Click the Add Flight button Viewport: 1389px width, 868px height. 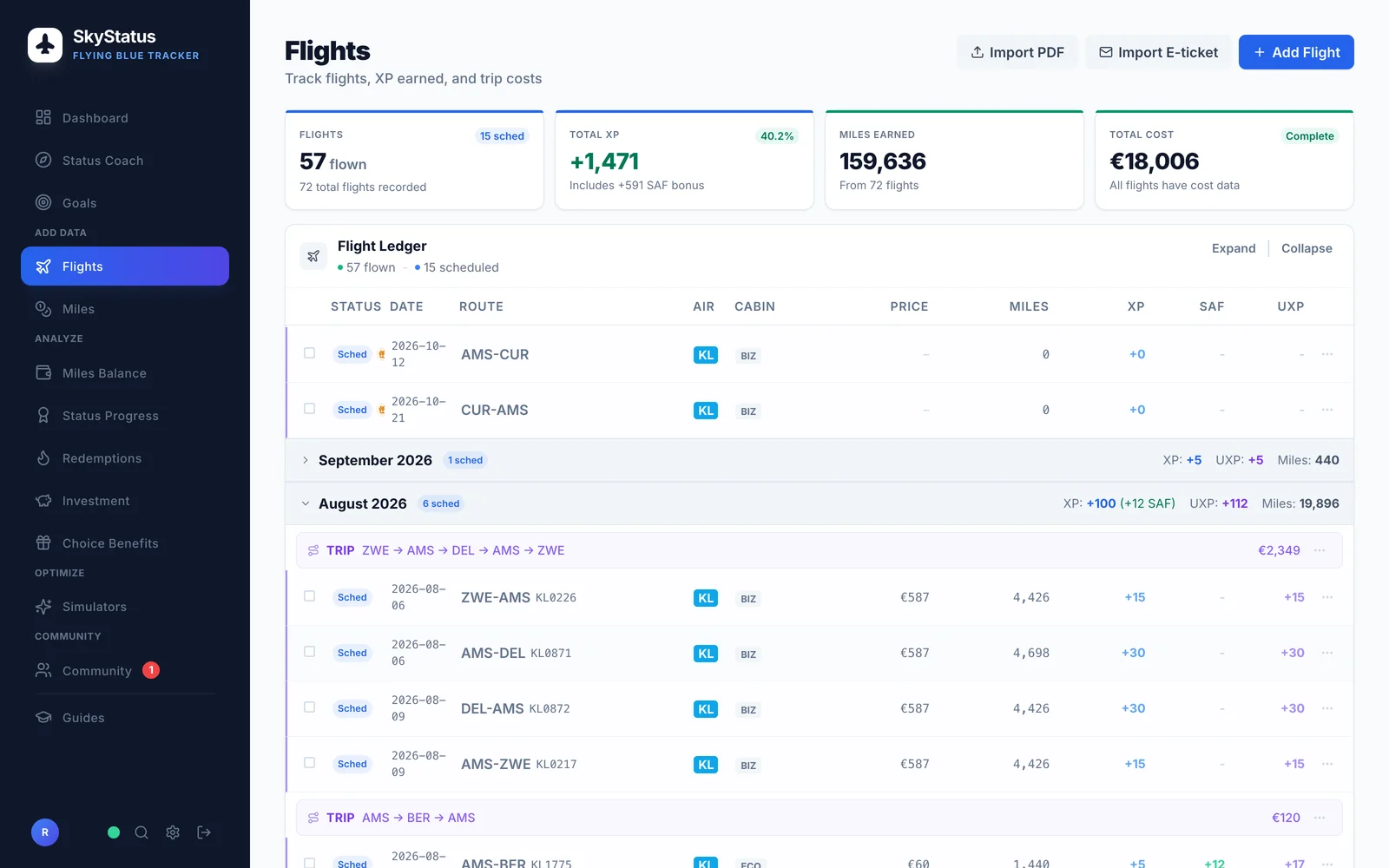(1296, 52)
